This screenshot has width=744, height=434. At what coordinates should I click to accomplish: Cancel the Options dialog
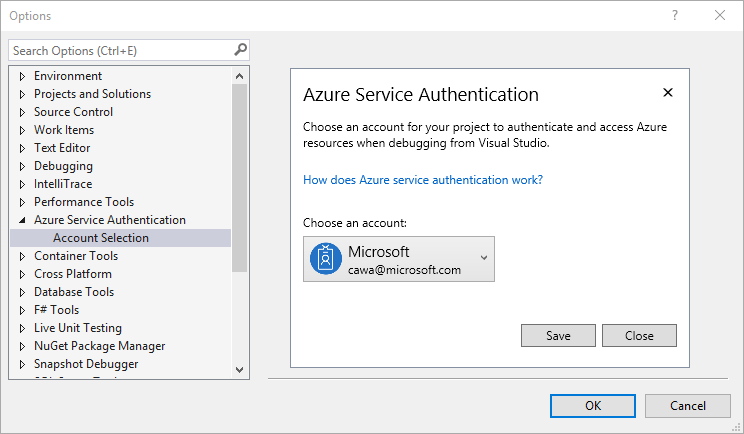688,406
